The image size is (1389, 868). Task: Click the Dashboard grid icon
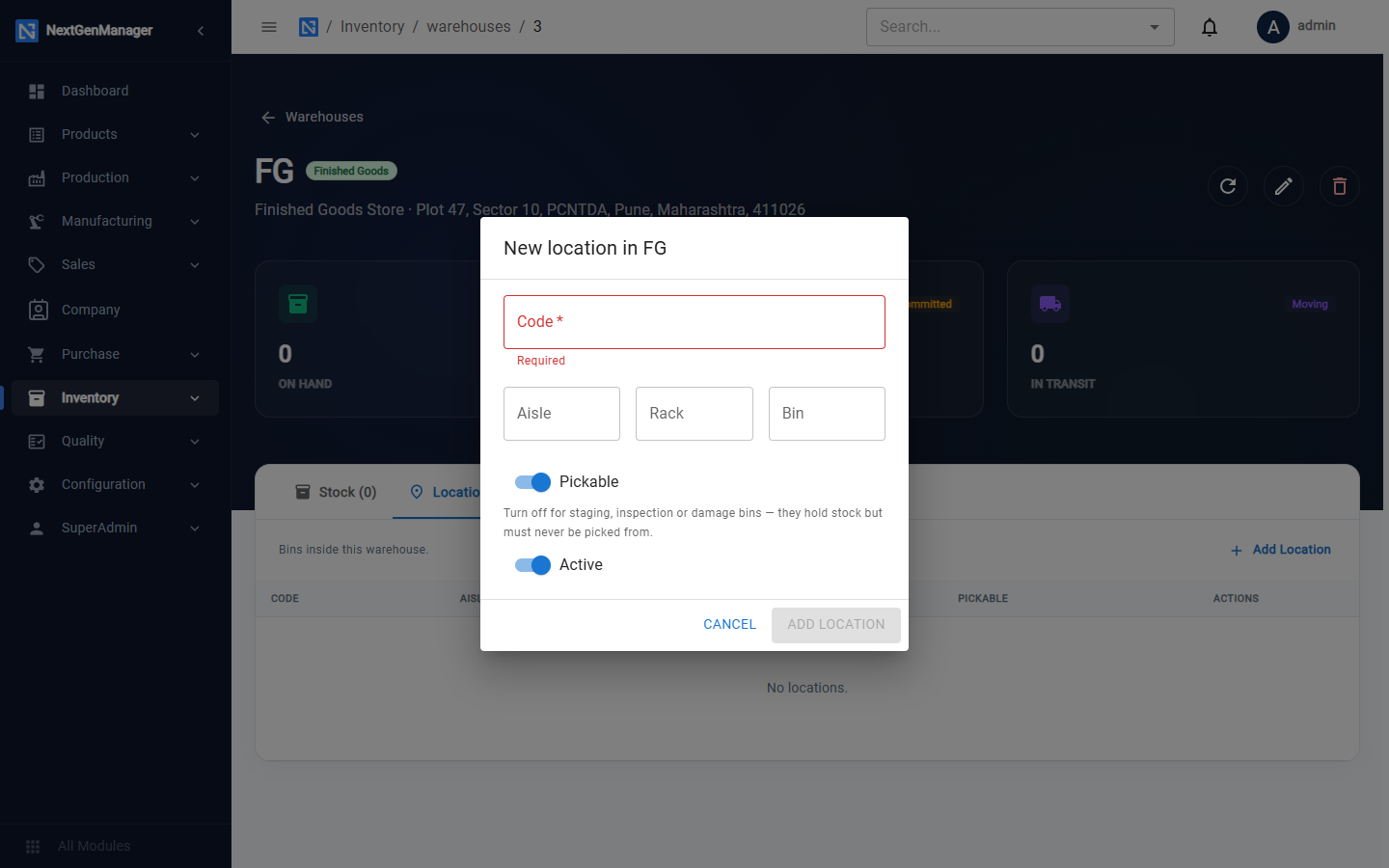[37, 92]
